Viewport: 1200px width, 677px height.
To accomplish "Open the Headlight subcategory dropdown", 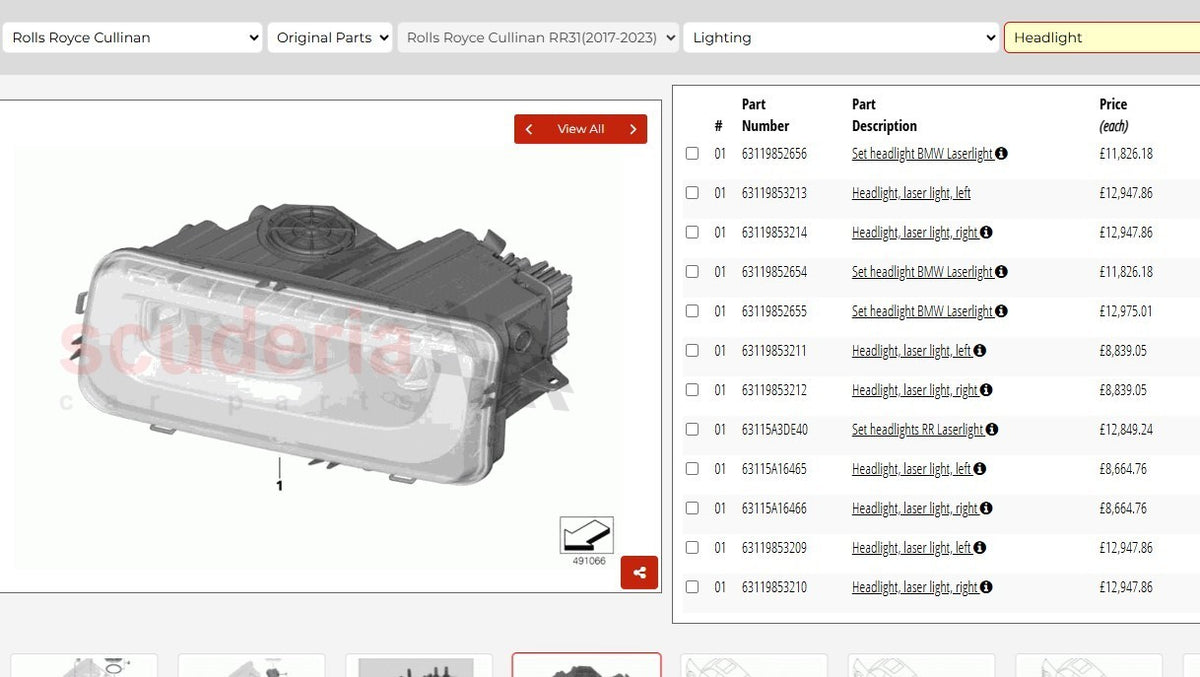I will point(1102,38).
